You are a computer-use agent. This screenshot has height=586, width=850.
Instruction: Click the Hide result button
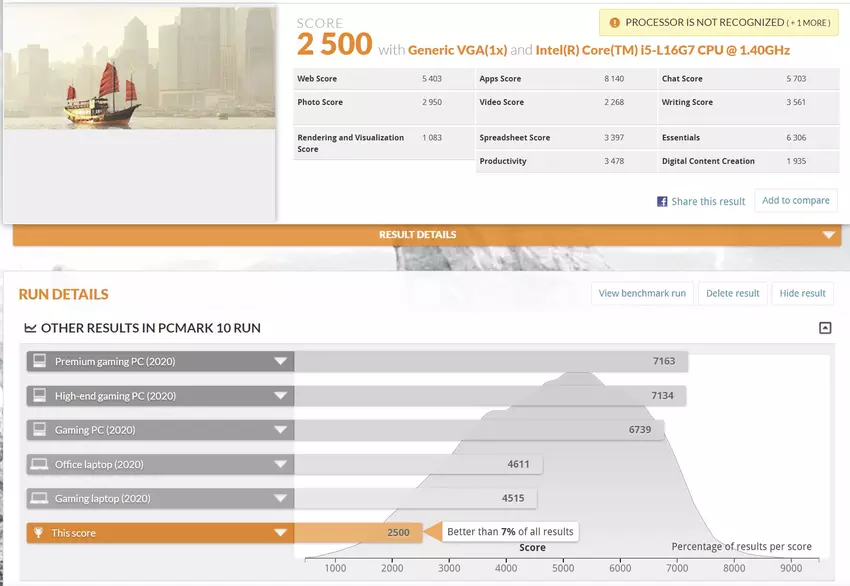(x=802, y=293)
